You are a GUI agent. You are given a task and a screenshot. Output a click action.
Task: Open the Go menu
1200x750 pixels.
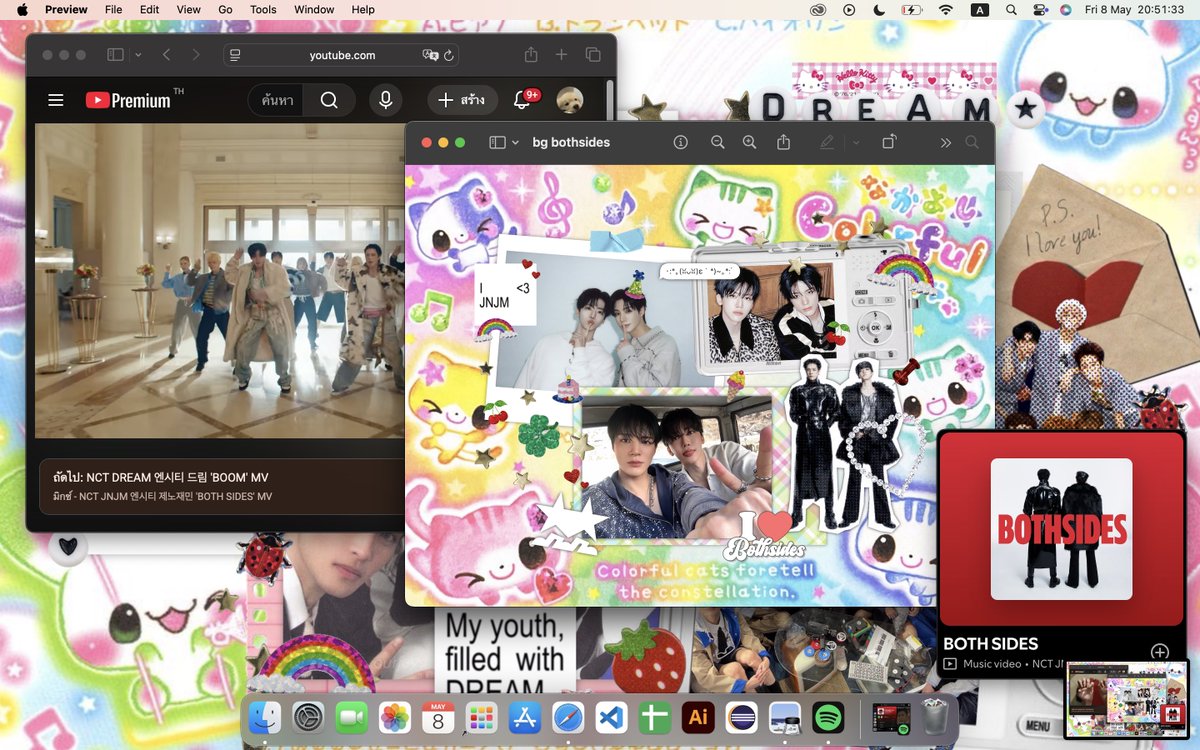226,9
